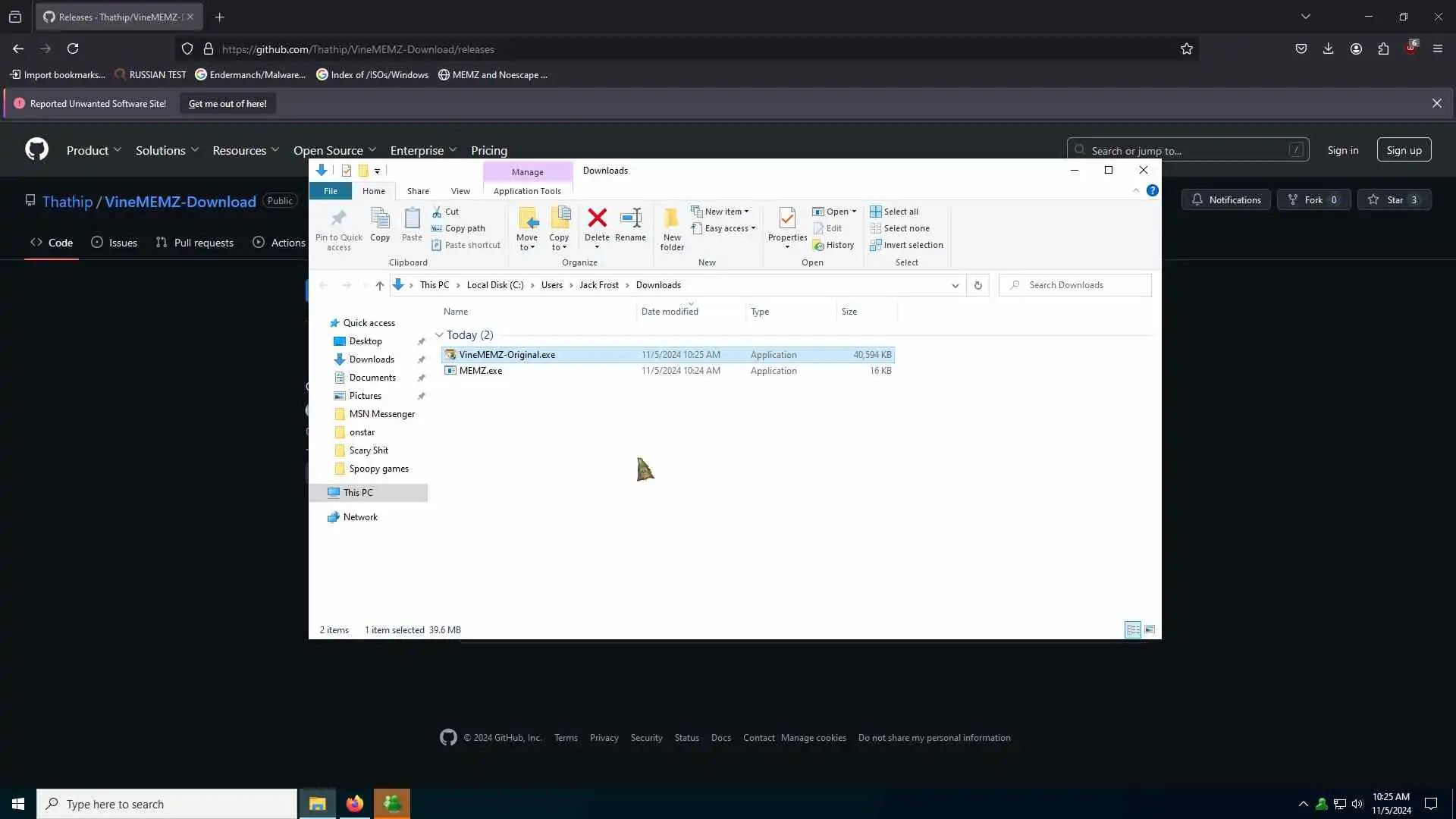
Task: Open Firefox from the taskbar
Action: coord(354,804)
